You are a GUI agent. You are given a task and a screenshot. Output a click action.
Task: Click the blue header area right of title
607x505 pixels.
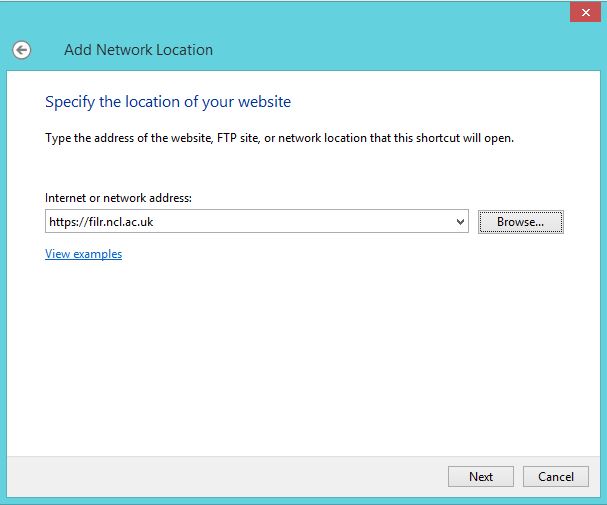400,50
